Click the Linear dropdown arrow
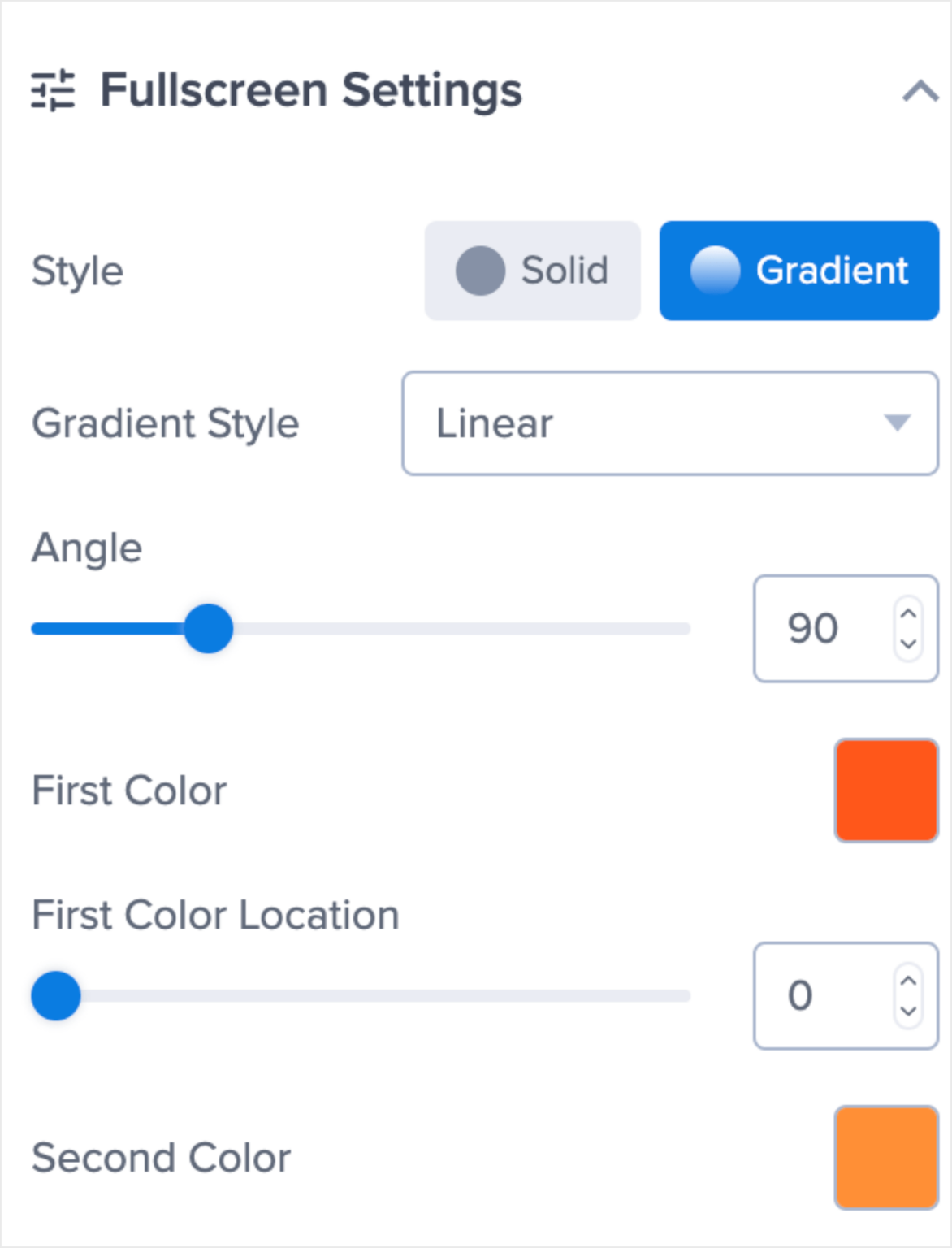This screenshot has height=1248, width=952. [x=897, y=423]
